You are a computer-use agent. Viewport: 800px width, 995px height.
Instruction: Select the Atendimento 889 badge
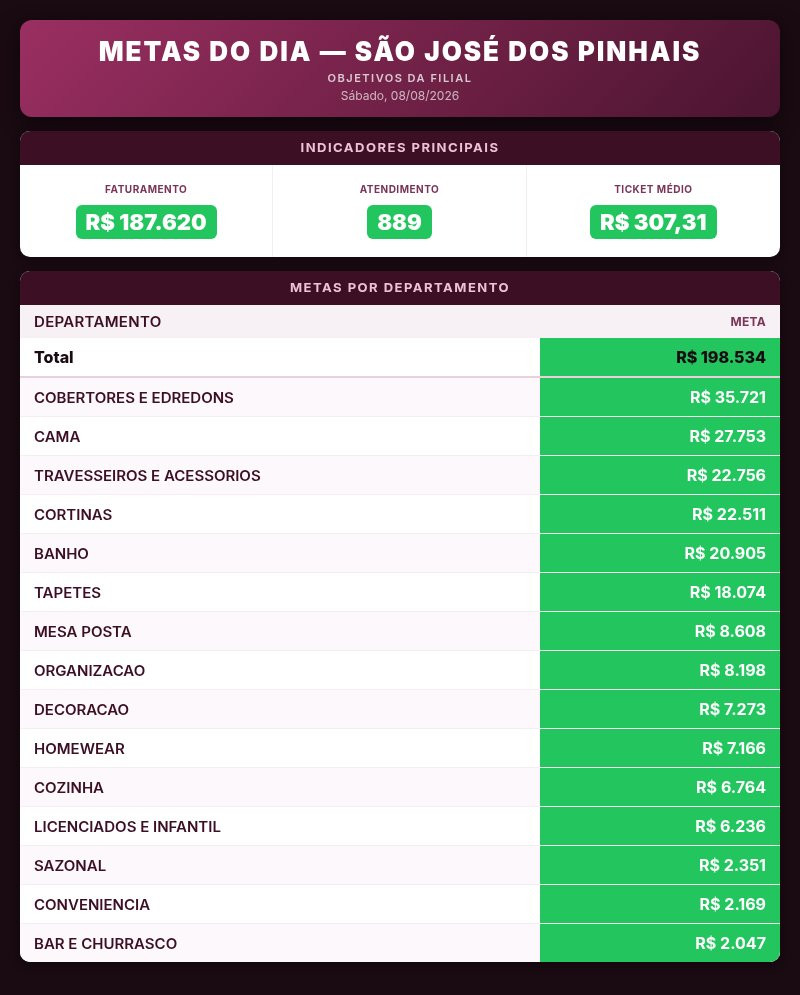pyautogui.click(x=399, y=222)
